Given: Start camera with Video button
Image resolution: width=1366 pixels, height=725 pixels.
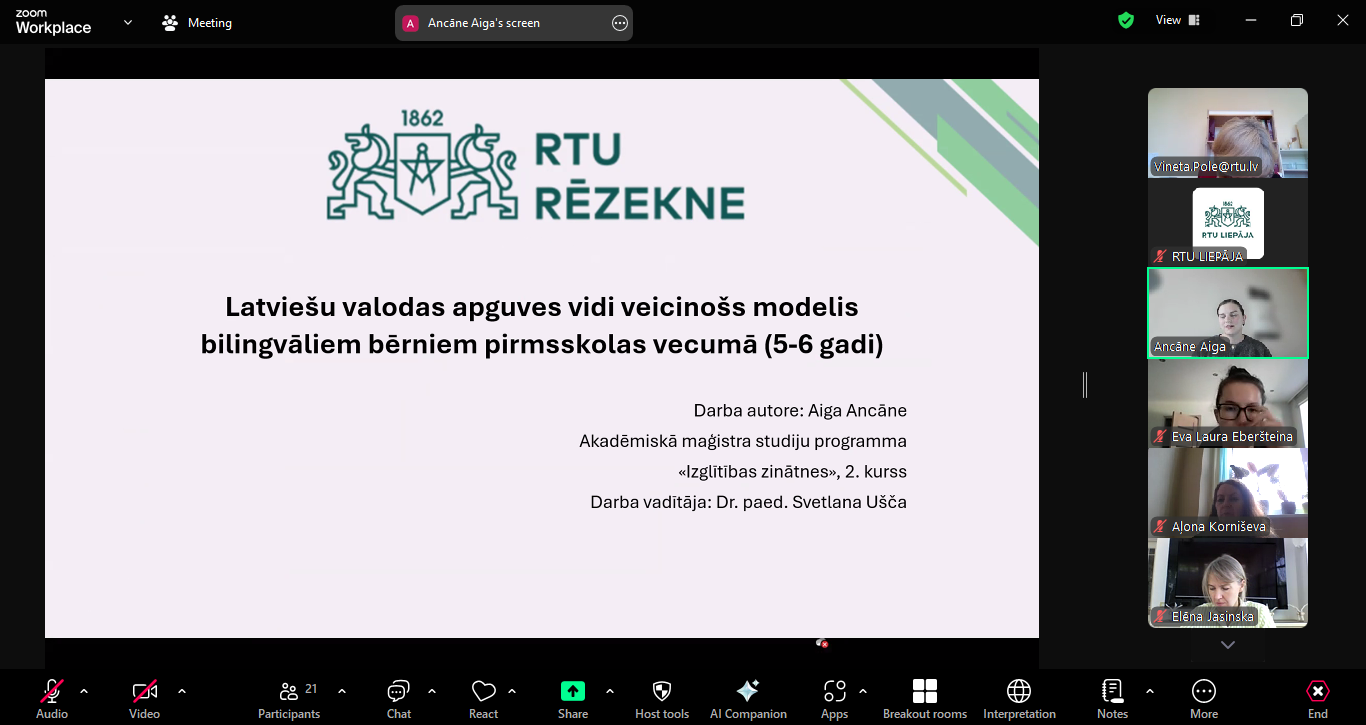Looking at the screenshot, I should pyautogui.click(x=144, y=698).
